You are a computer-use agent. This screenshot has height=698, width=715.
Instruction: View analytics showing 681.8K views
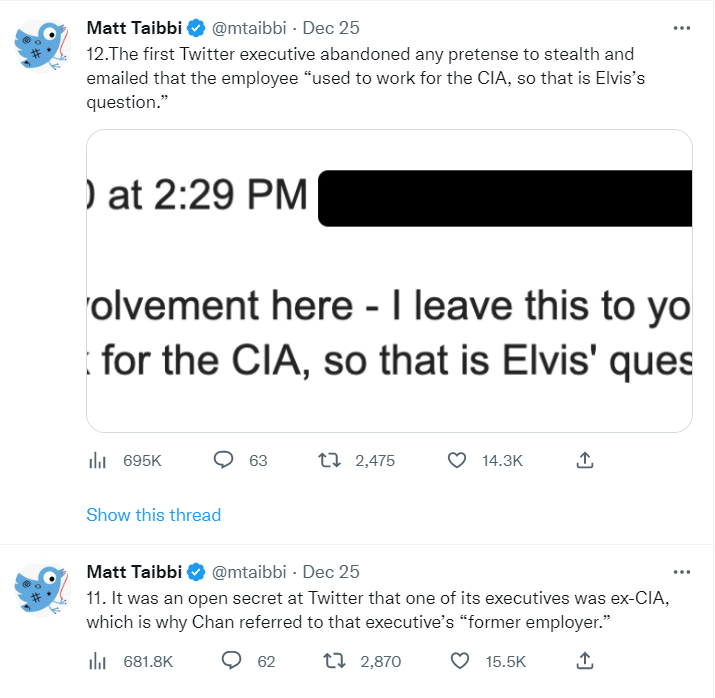click(97, 661)
